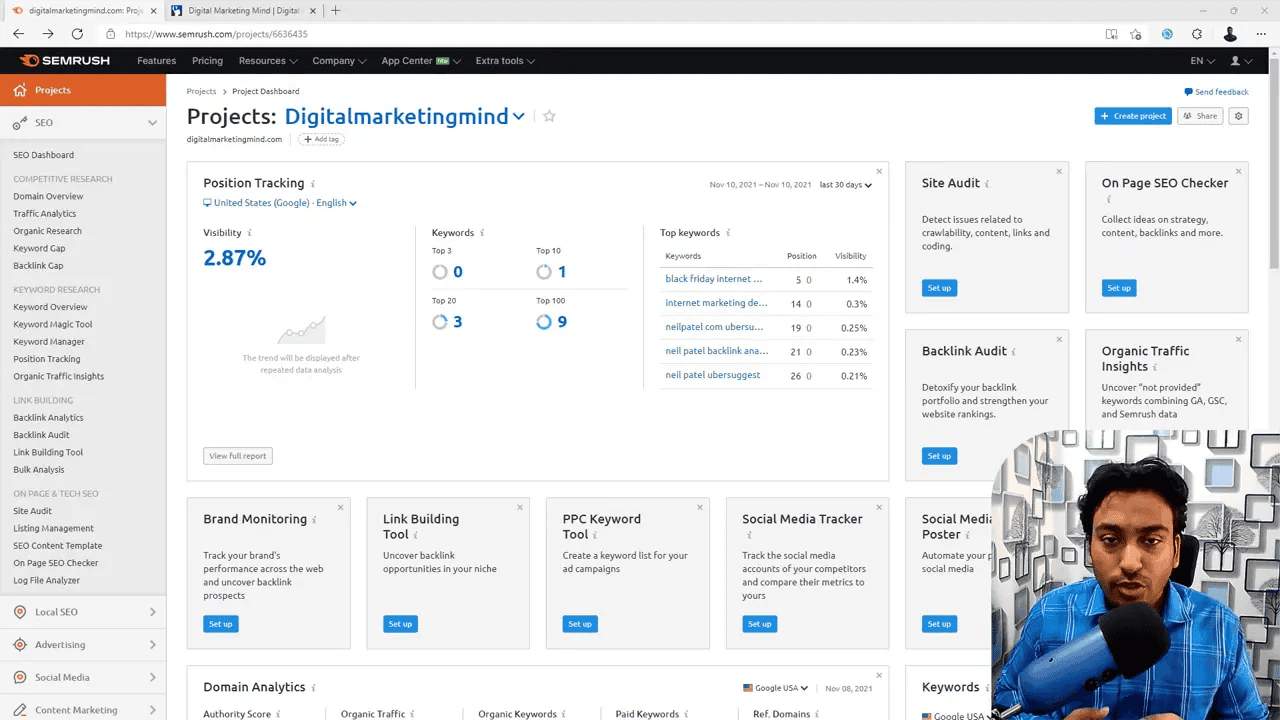Open project settings via gear icon
This screenshot has width=1280, height=720.
pos(1238,116)
